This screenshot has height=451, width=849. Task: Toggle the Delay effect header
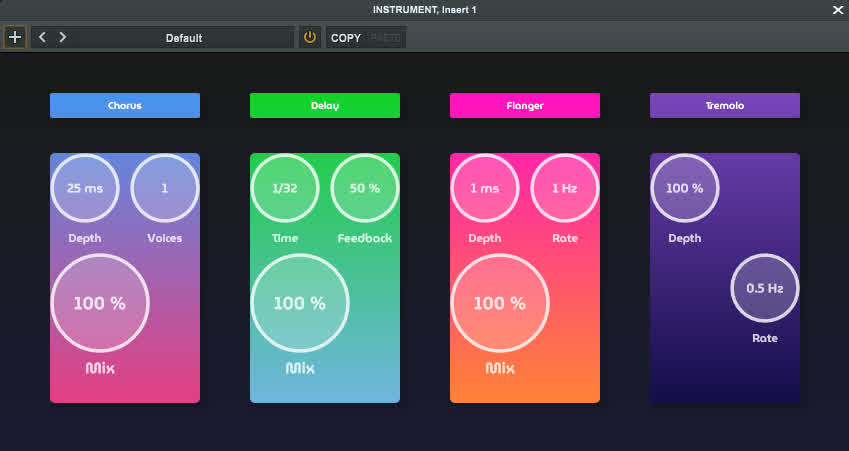click(325, 106)
